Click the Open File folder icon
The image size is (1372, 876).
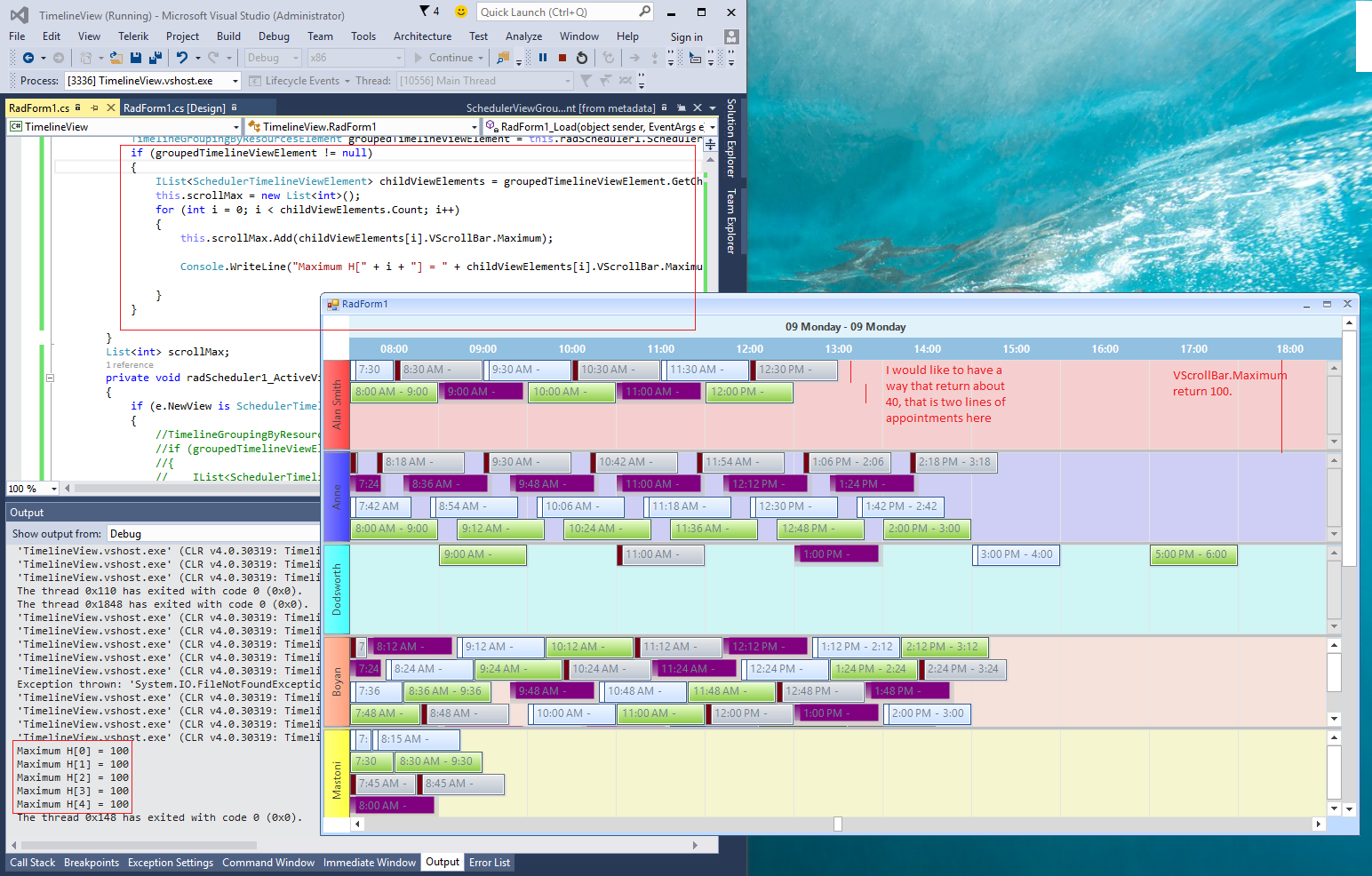[116, 58]
